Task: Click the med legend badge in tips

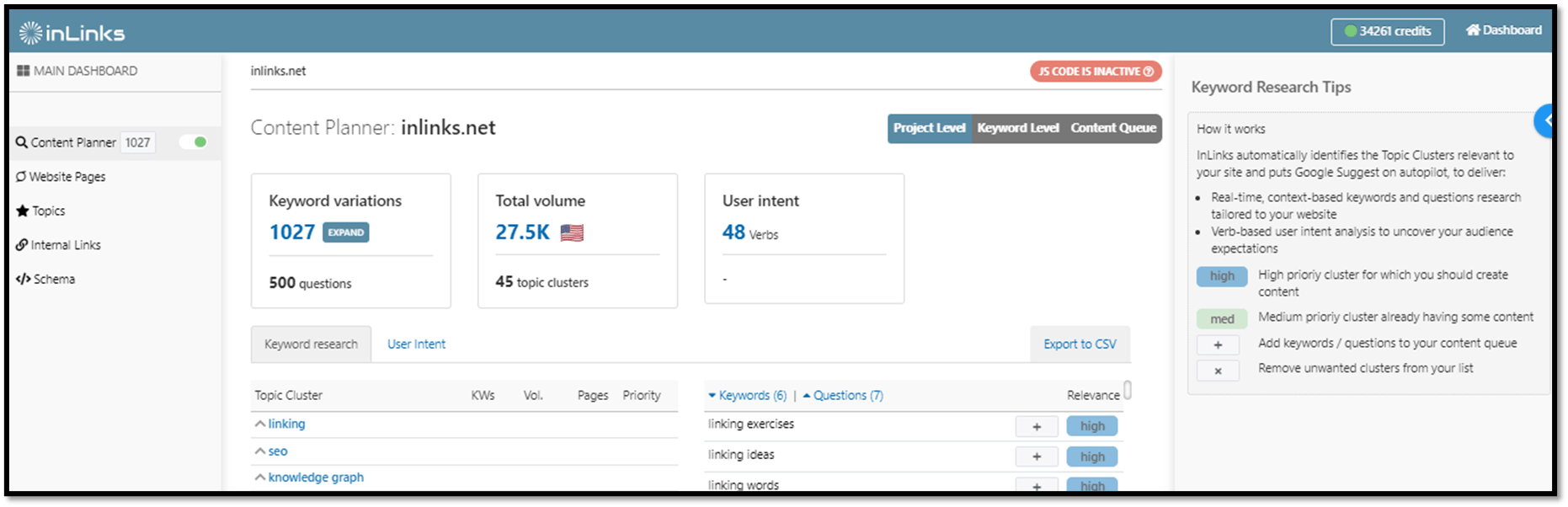Action: coord(1222,319)
